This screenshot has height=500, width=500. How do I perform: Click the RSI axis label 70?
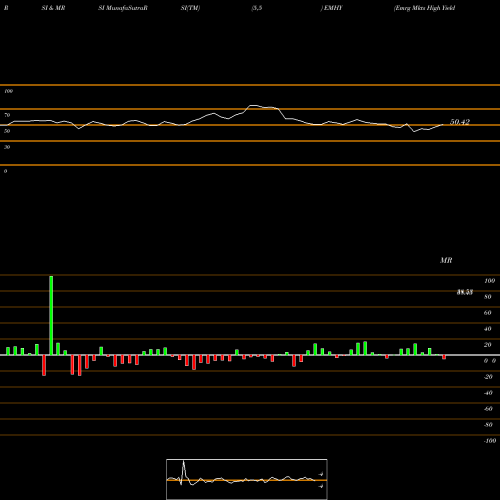tap(7, 115)
